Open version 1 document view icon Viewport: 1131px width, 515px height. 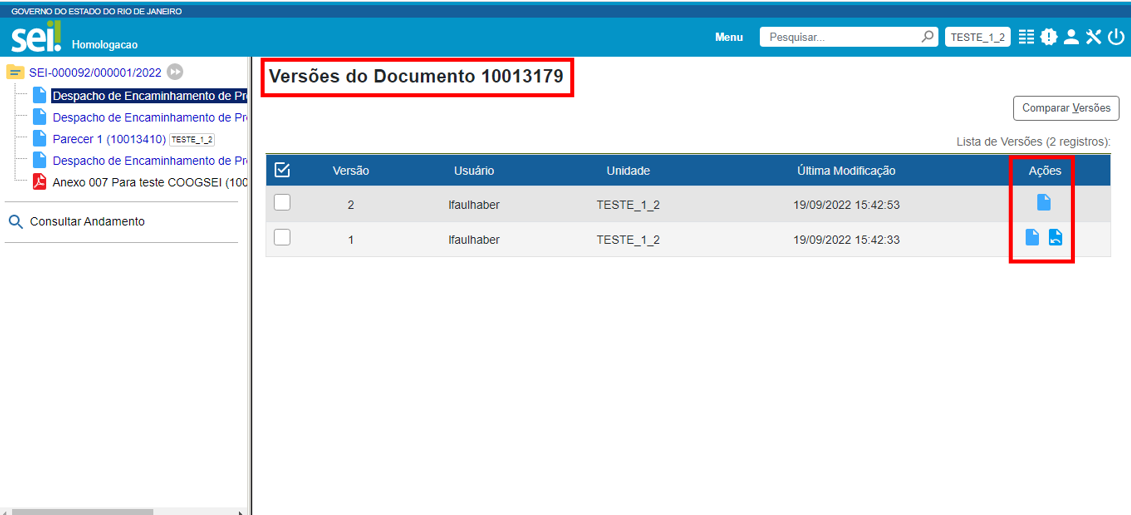pyautogui.click(x=1032, y=238)
